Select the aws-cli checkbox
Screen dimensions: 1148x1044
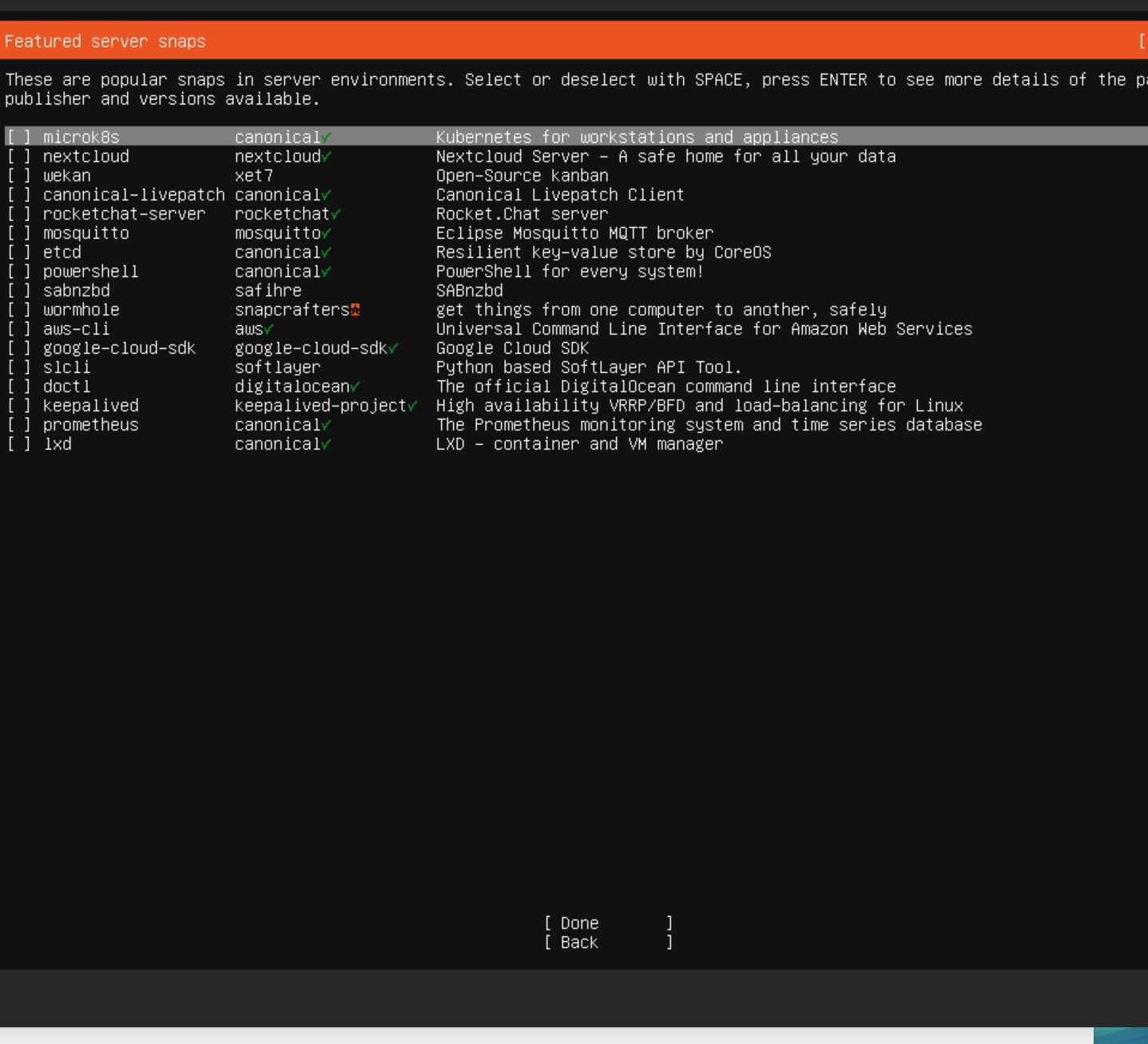click(18, 329)
